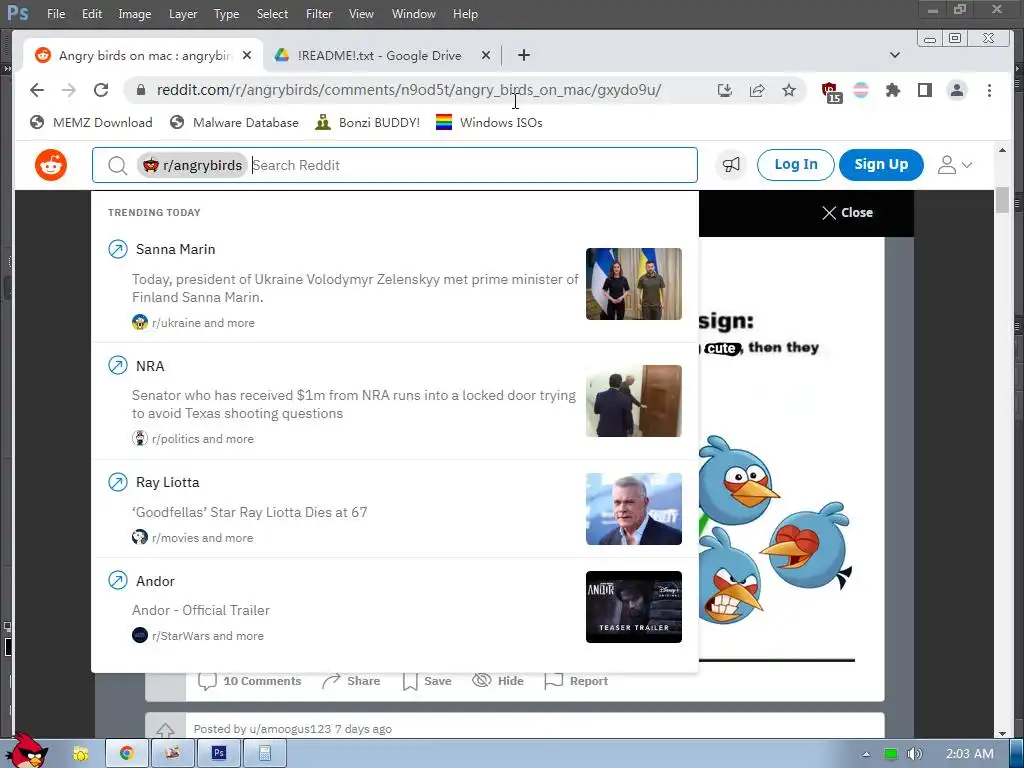
Task: Open the Andor trending item
Action: pos(394,607)
